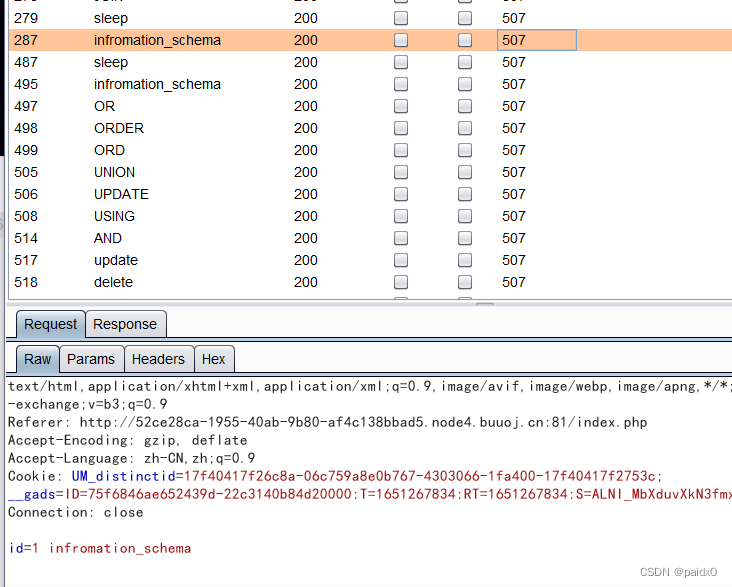Viewport: 732px width, 587px height.
Task: Open the Raw view tab
Action: pyautogui.click(x=37, y=359)
